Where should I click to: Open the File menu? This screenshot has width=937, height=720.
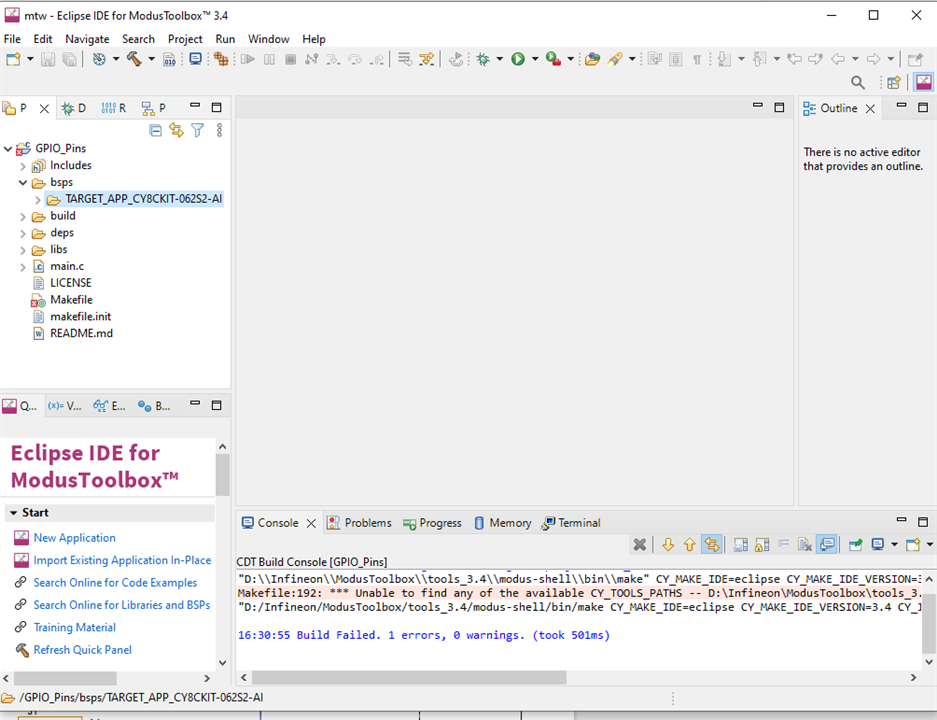12,39
